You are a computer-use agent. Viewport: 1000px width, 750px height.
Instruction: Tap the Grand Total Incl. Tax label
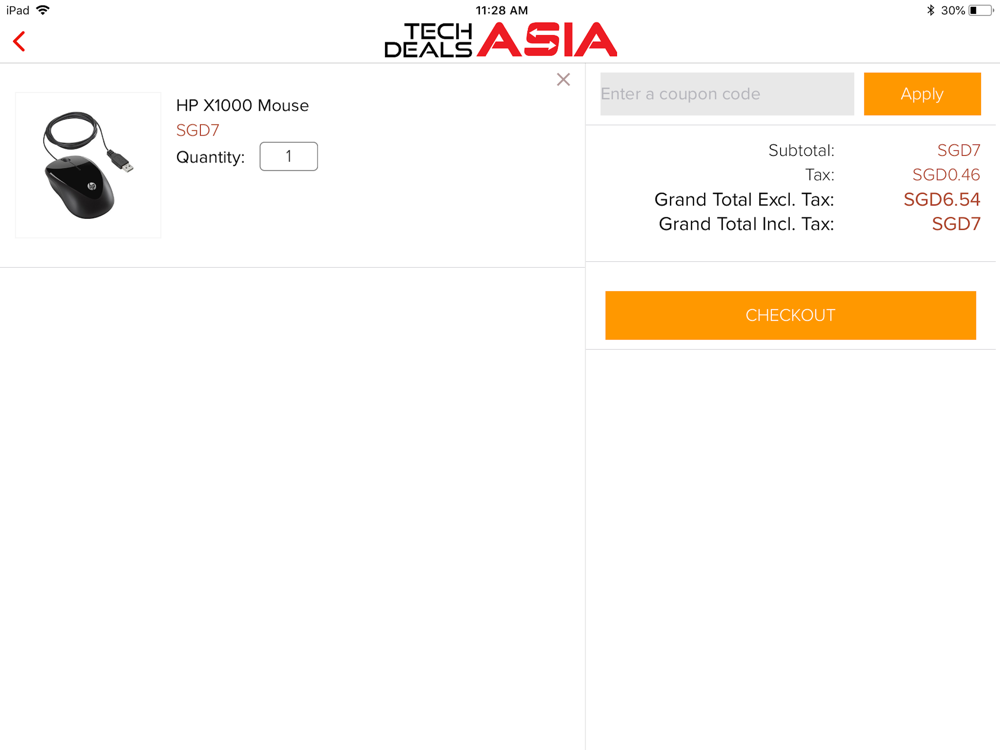pyautogui.click(x=746, y=224)
